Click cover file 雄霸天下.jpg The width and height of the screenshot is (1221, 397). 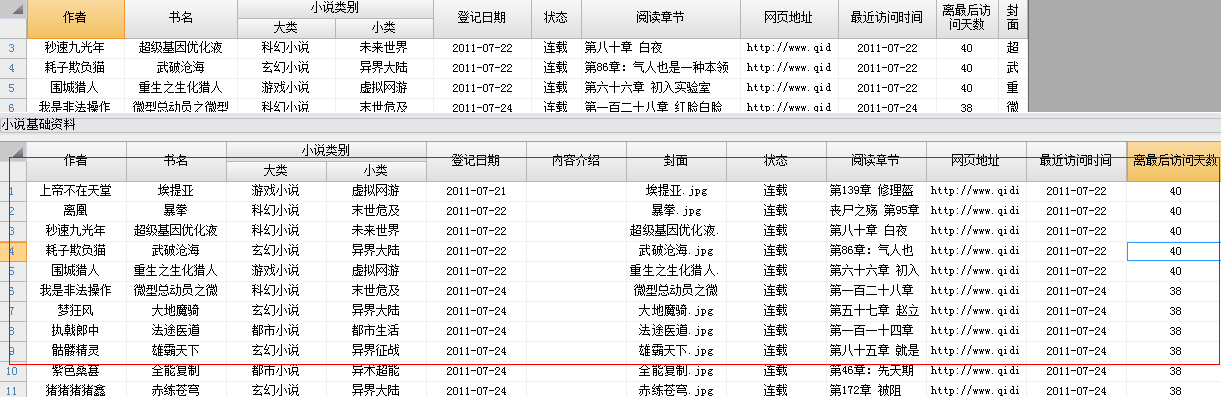(x=676, y=351)
